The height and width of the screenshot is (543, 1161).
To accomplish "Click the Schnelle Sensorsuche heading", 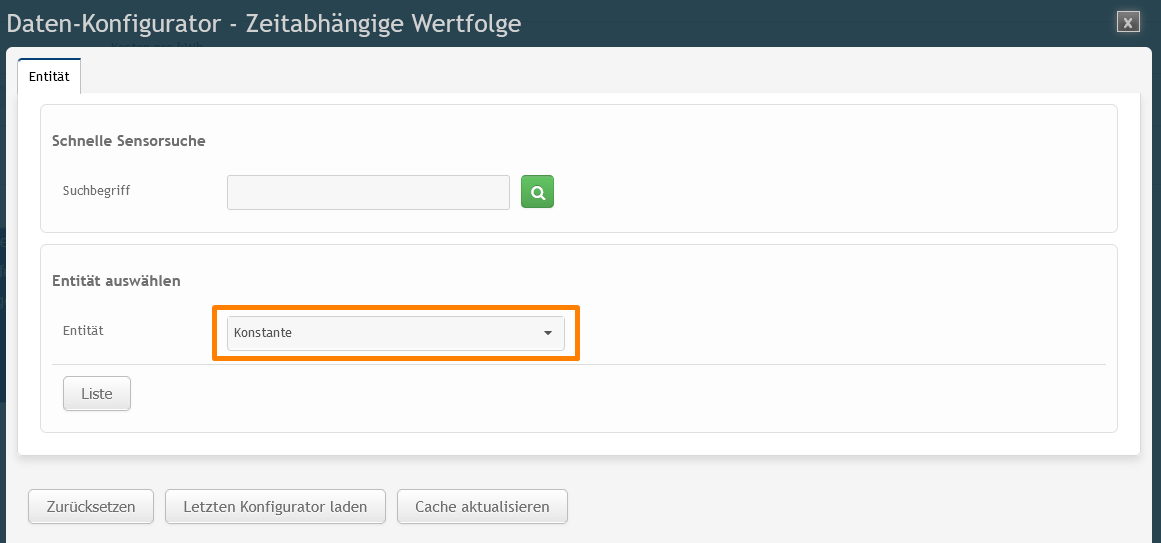I will [129, 141].
